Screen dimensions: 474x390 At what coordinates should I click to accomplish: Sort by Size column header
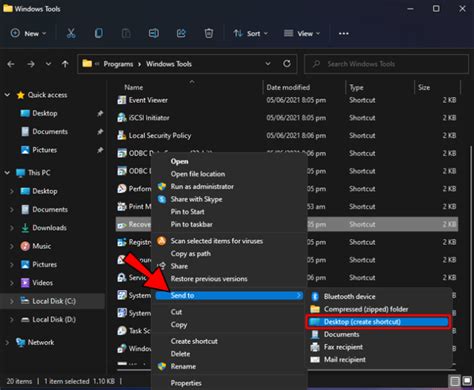[x=424, y=87]
